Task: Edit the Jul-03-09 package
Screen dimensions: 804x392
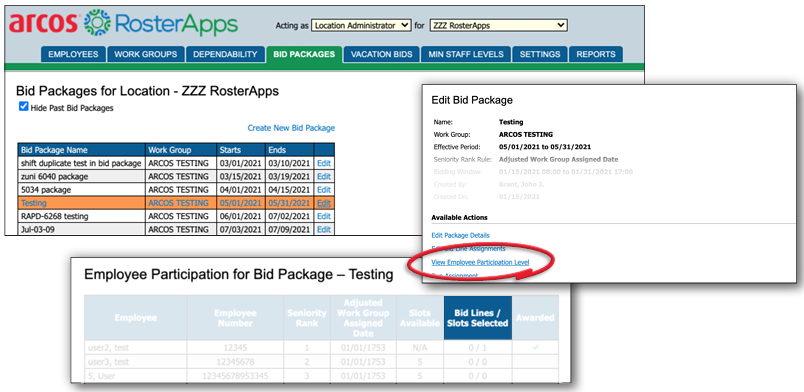Action: [324, 229]
